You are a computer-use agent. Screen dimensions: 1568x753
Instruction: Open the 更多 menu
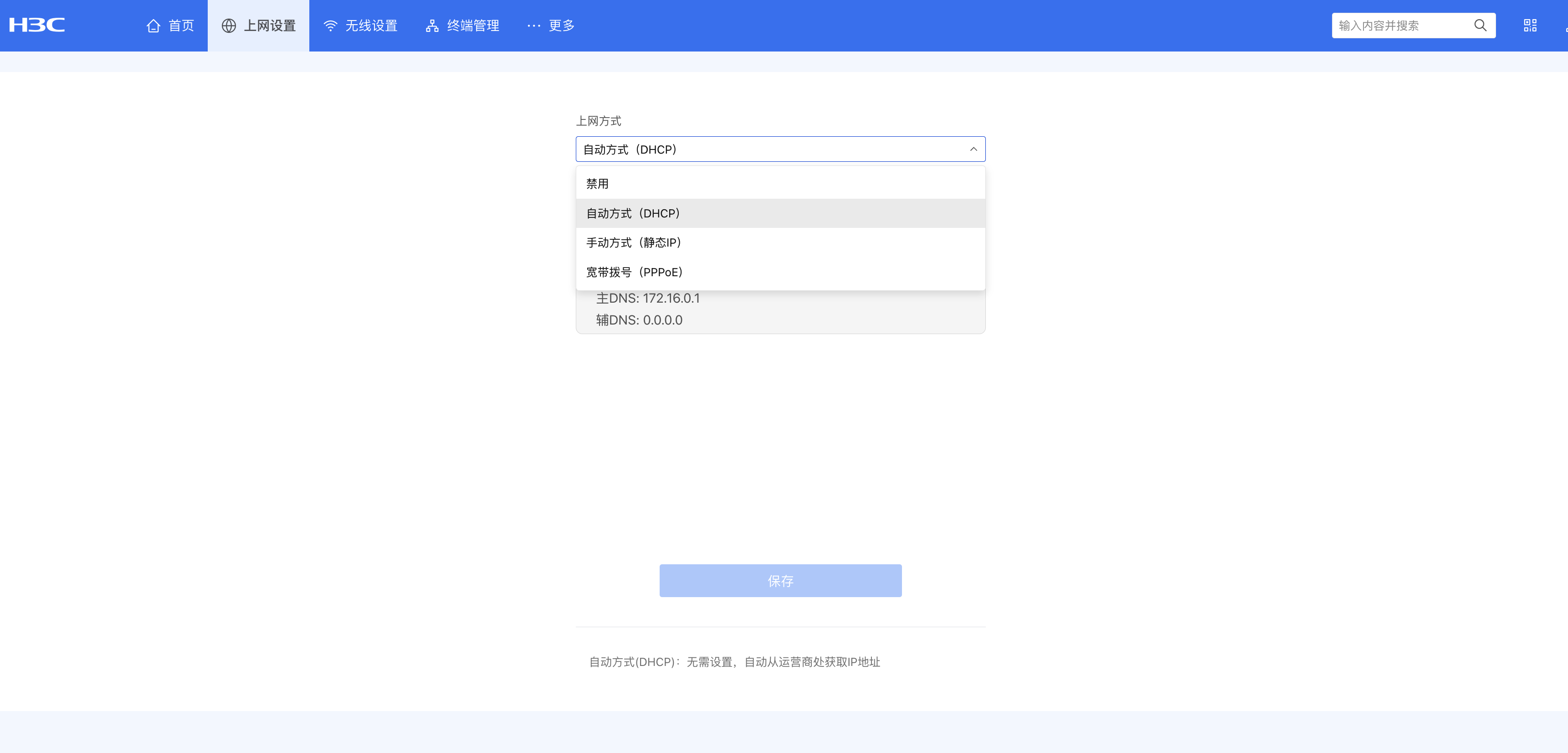[x=561, y=26]
